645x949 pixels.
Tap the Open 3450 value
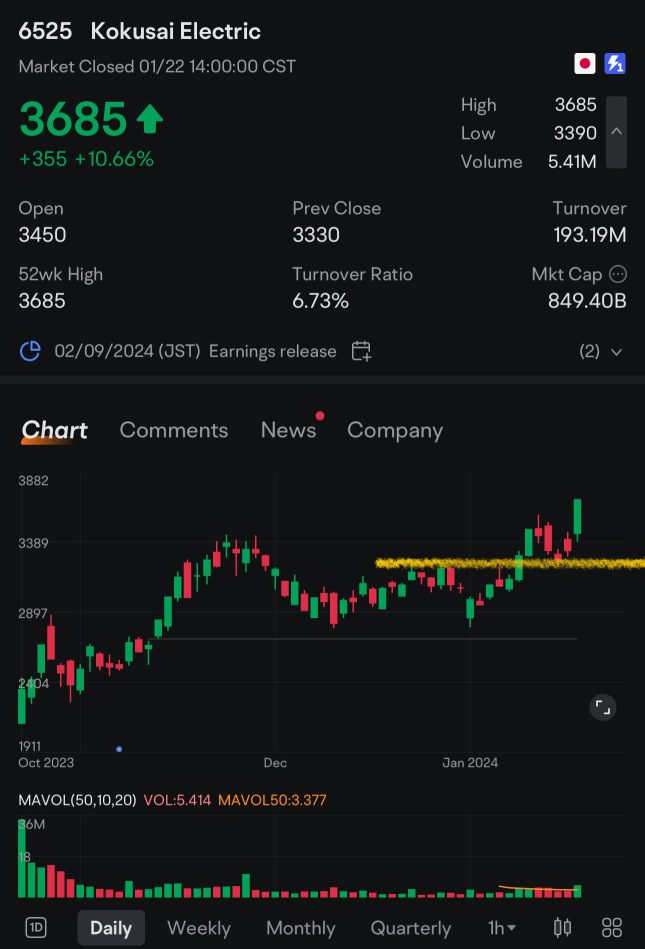coord(42,235)
